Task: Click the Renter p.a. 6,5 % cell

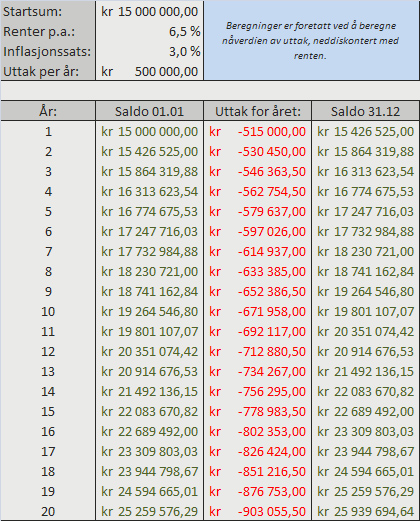Action: point(149,31)
